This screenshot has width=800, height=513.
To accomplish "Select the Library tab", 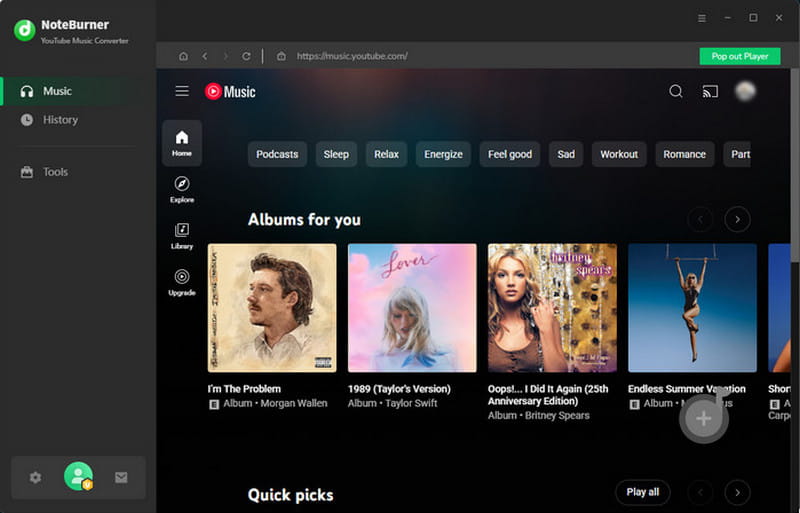I will [x=182, y=236].
